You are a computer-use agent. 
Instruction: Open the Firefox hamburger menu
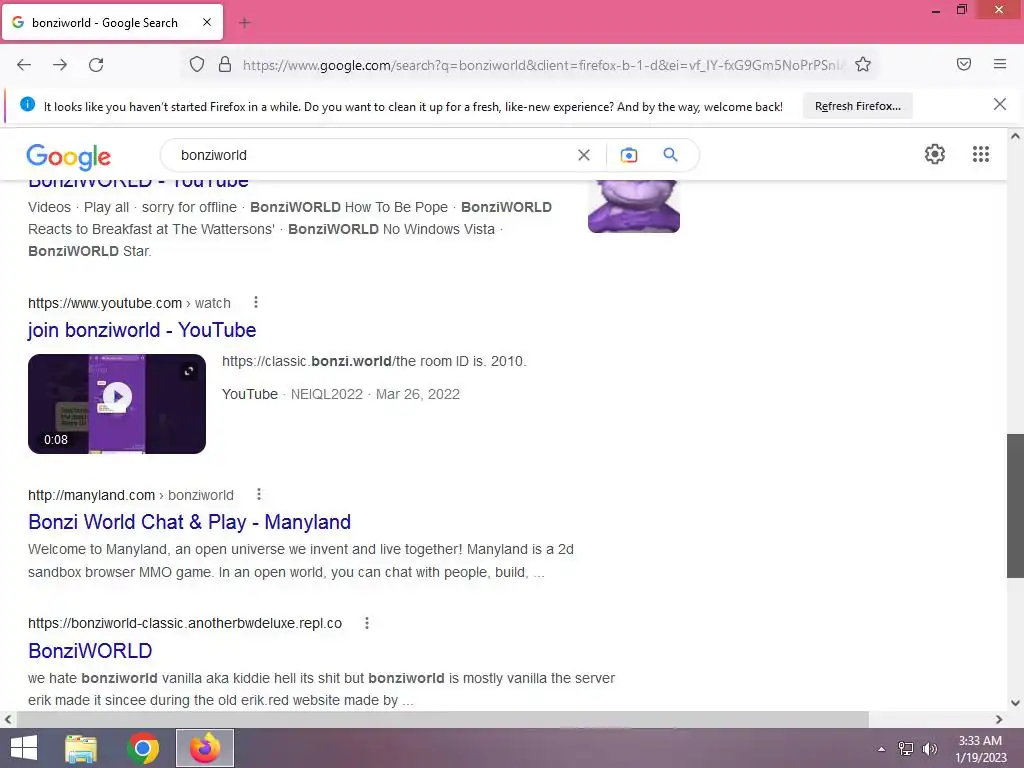pos(1000,64)
